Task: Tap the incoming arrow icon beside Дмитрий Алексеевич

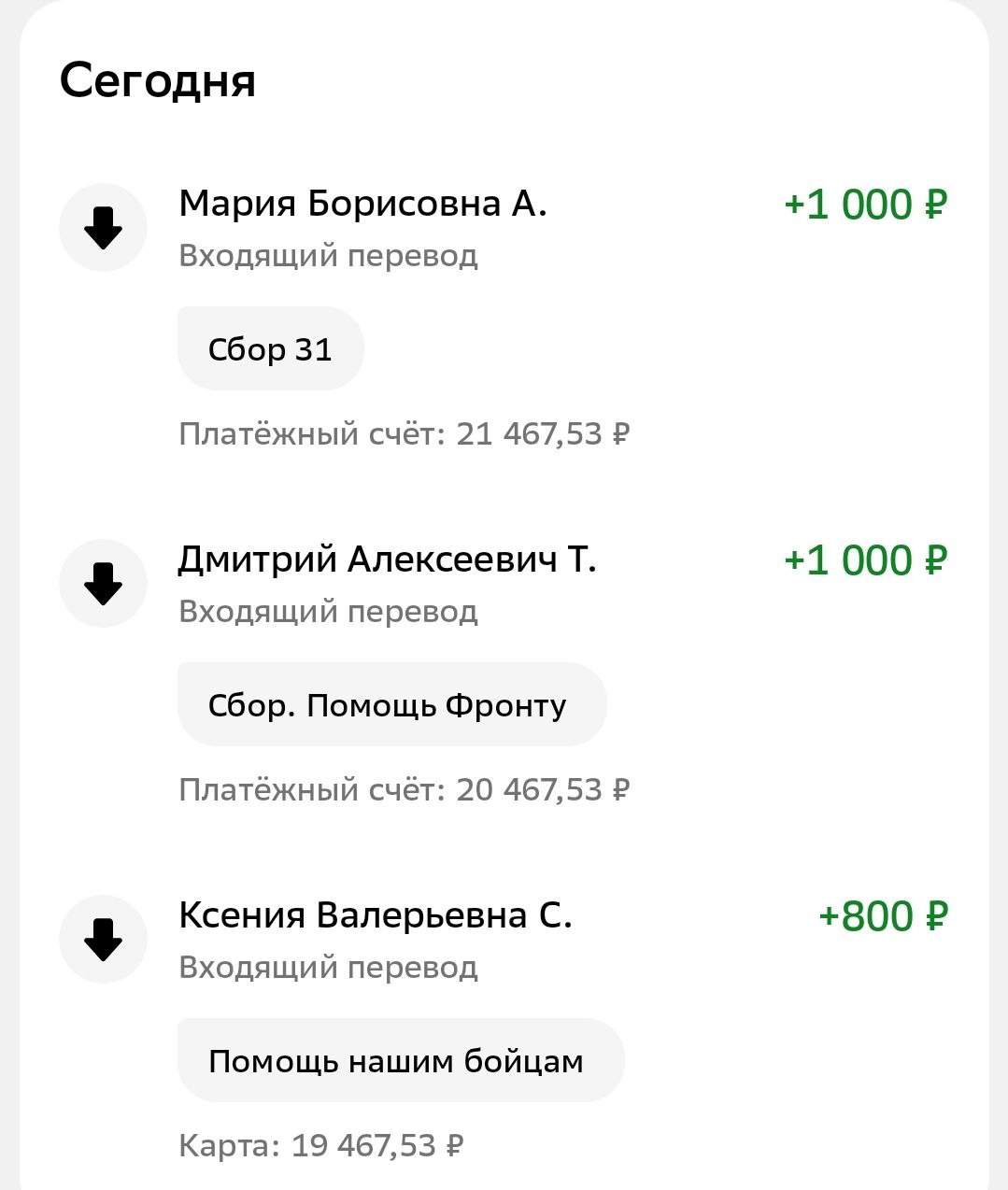Action: [x=103, y=584]
